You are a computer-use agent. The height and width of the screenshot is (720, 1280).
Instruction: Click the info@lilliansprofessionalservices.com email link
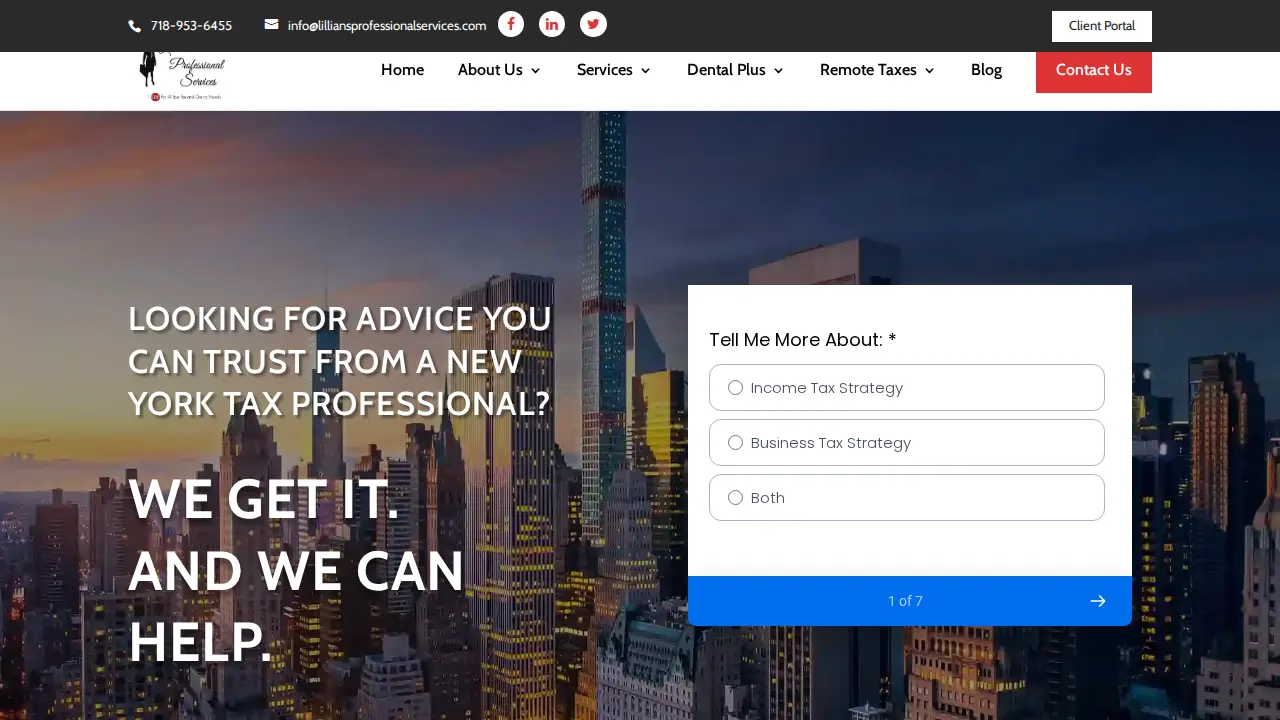387,26
